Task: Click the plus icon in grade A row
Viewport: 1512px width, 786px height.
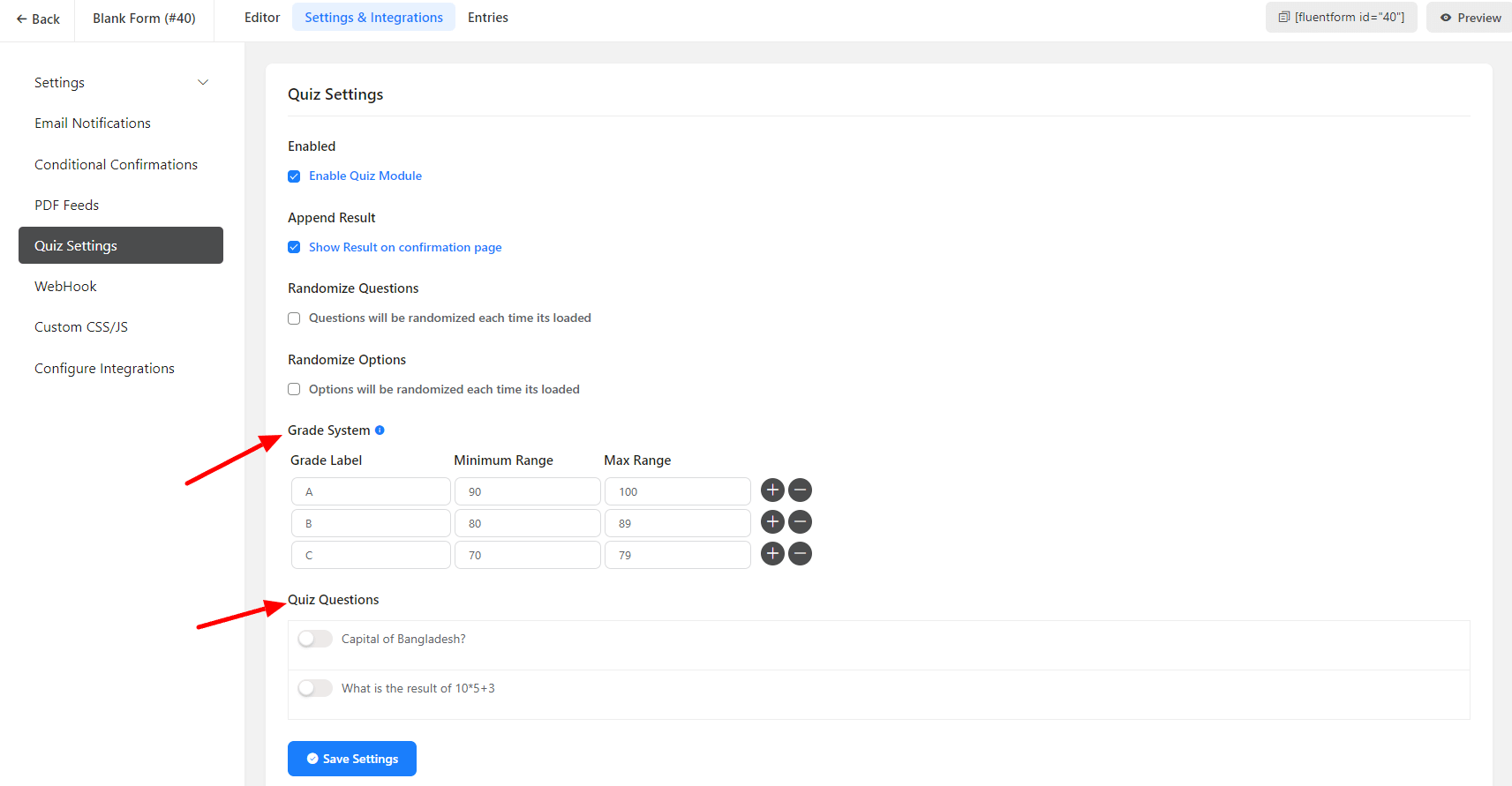Action: coord(772,490)
